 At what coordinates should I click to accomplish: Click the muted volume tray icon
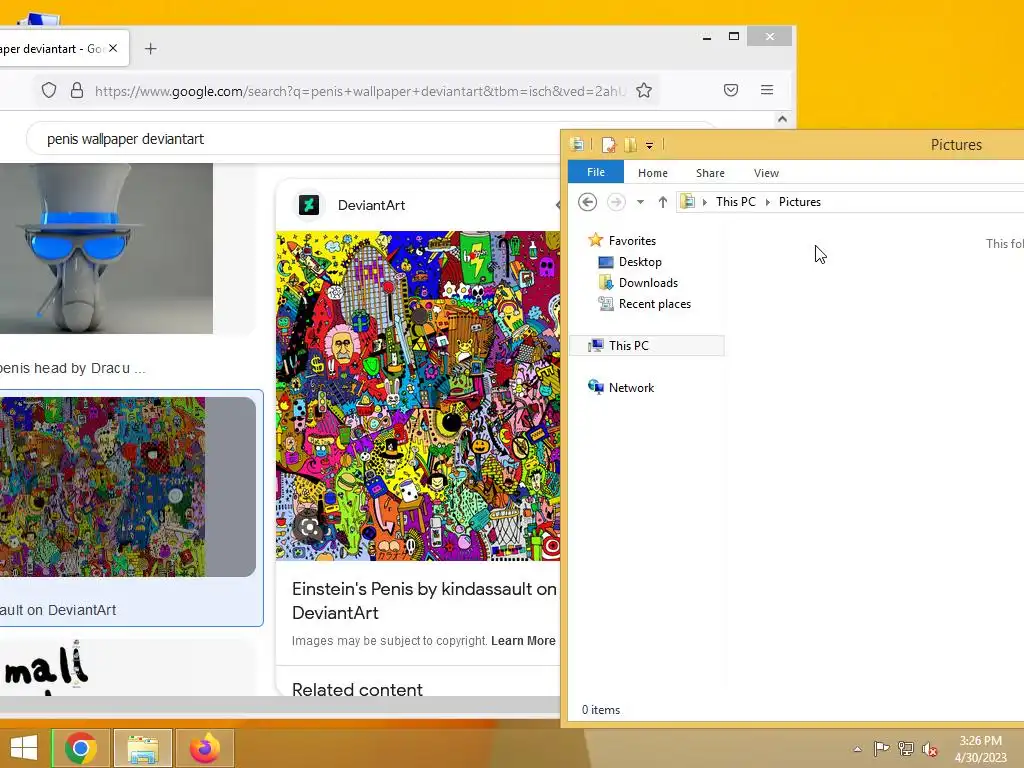coord(930,749)
